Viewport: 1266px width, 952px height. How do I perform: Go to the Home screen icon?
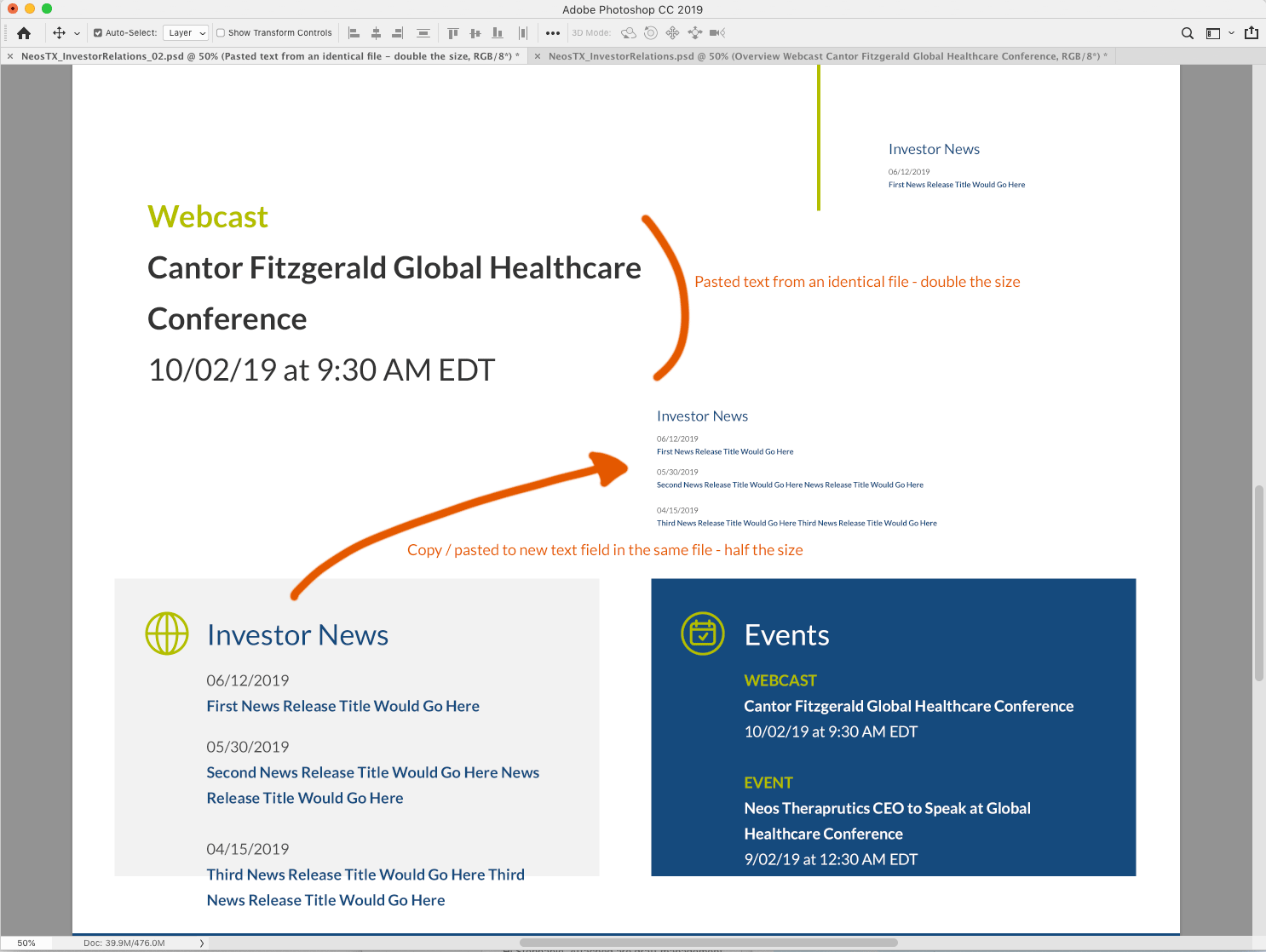24,33
